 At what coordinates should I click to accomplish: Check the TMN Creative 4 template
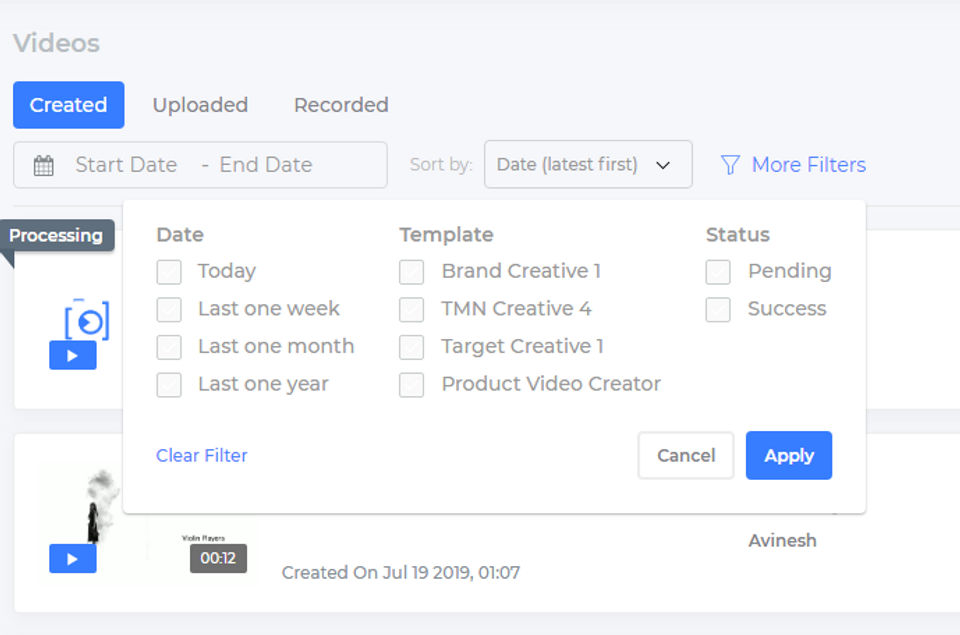tap(412, 309)
